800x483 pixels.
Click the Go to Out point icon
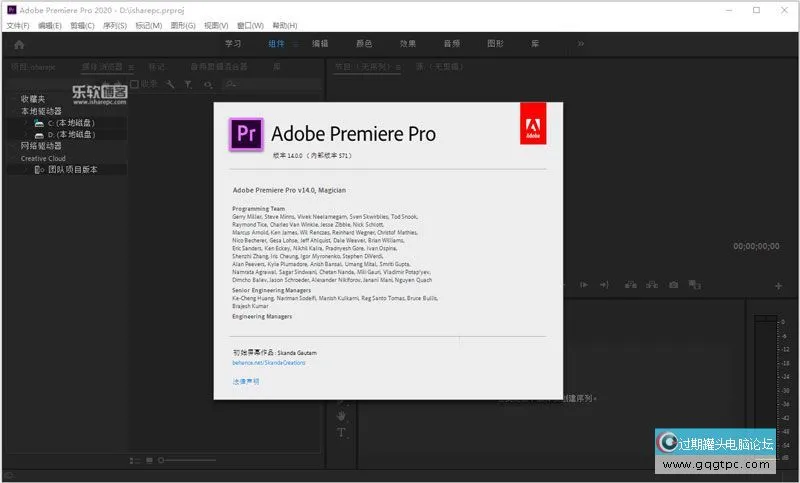(605, 285)
